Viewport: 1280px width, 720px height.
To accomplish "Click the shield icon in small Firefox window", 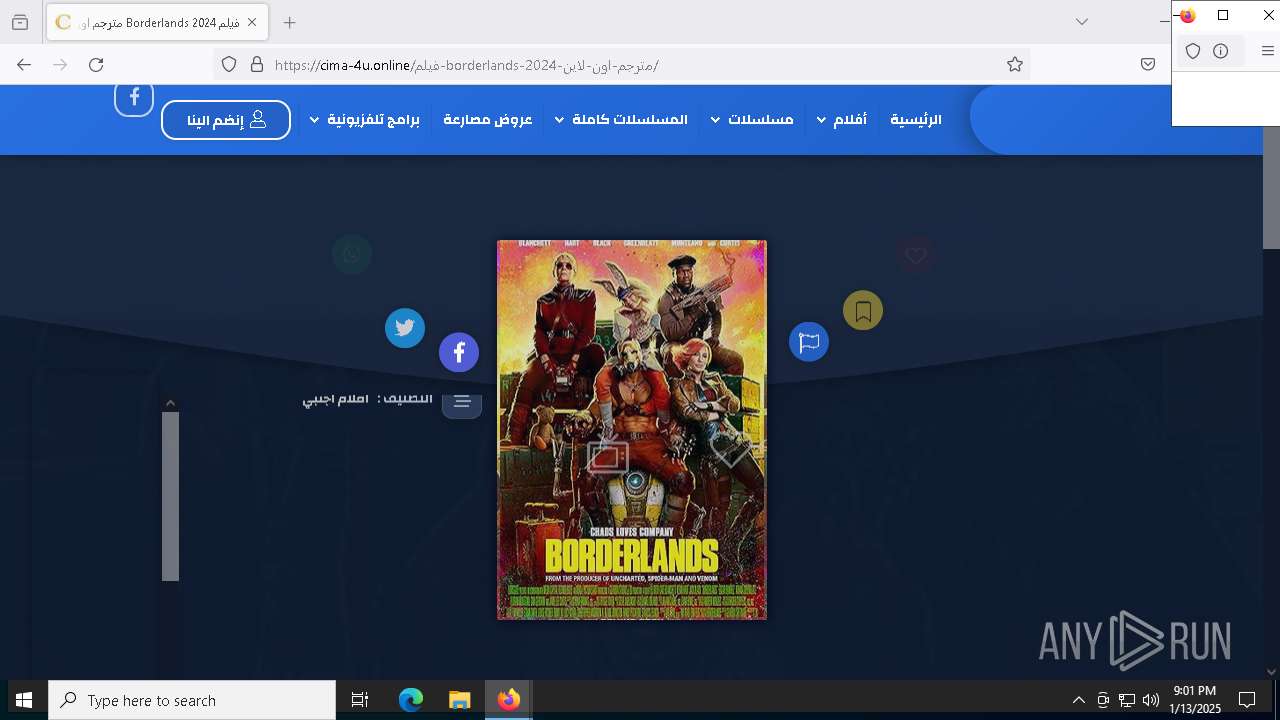I will pyautogui.click(x=1193, y=51).
